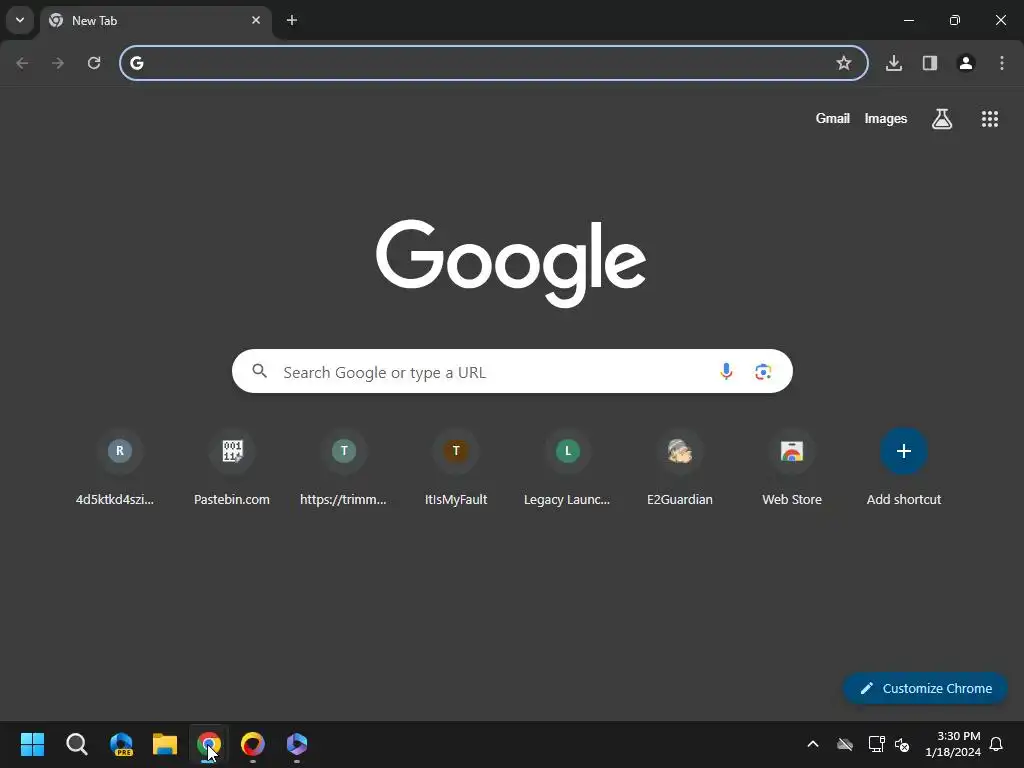Open Search Labs flask icon
Image resolution: width=1024 pixels, height=768 pixels.
click(942, 119)
